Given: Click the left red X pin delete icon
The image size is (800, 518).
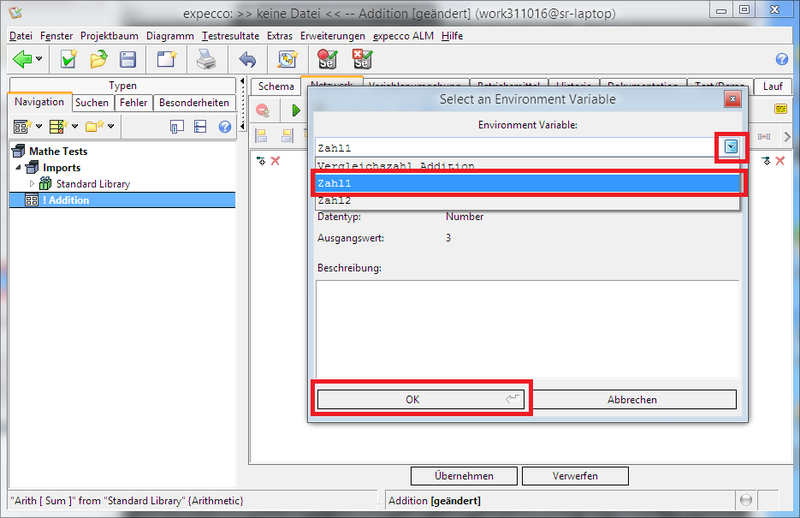Looking at the screenshot, I should tap(276, 161).
